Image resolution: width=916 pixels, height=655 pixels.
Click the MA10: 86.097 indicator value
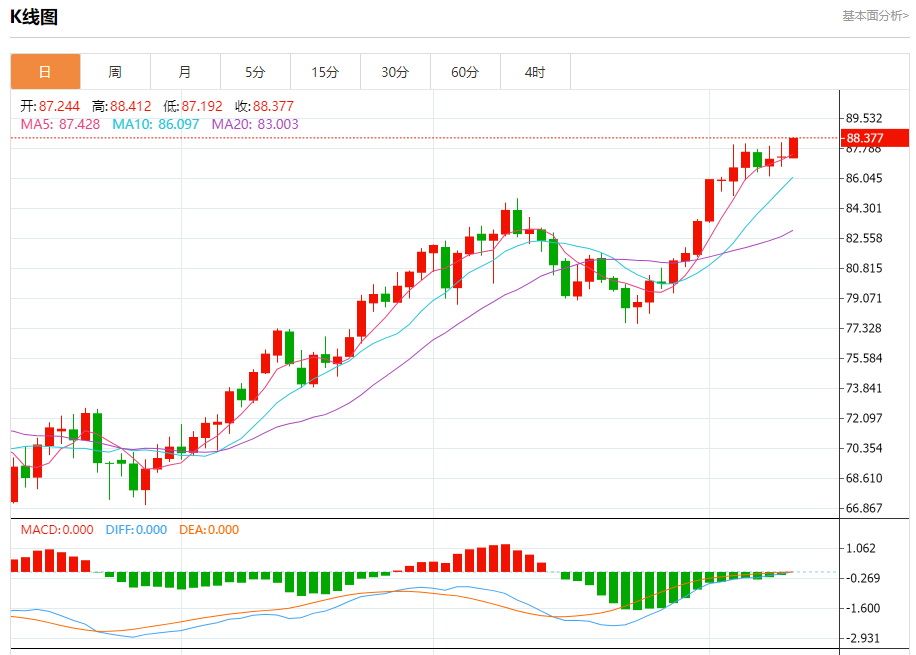click(x=155, y=124)
